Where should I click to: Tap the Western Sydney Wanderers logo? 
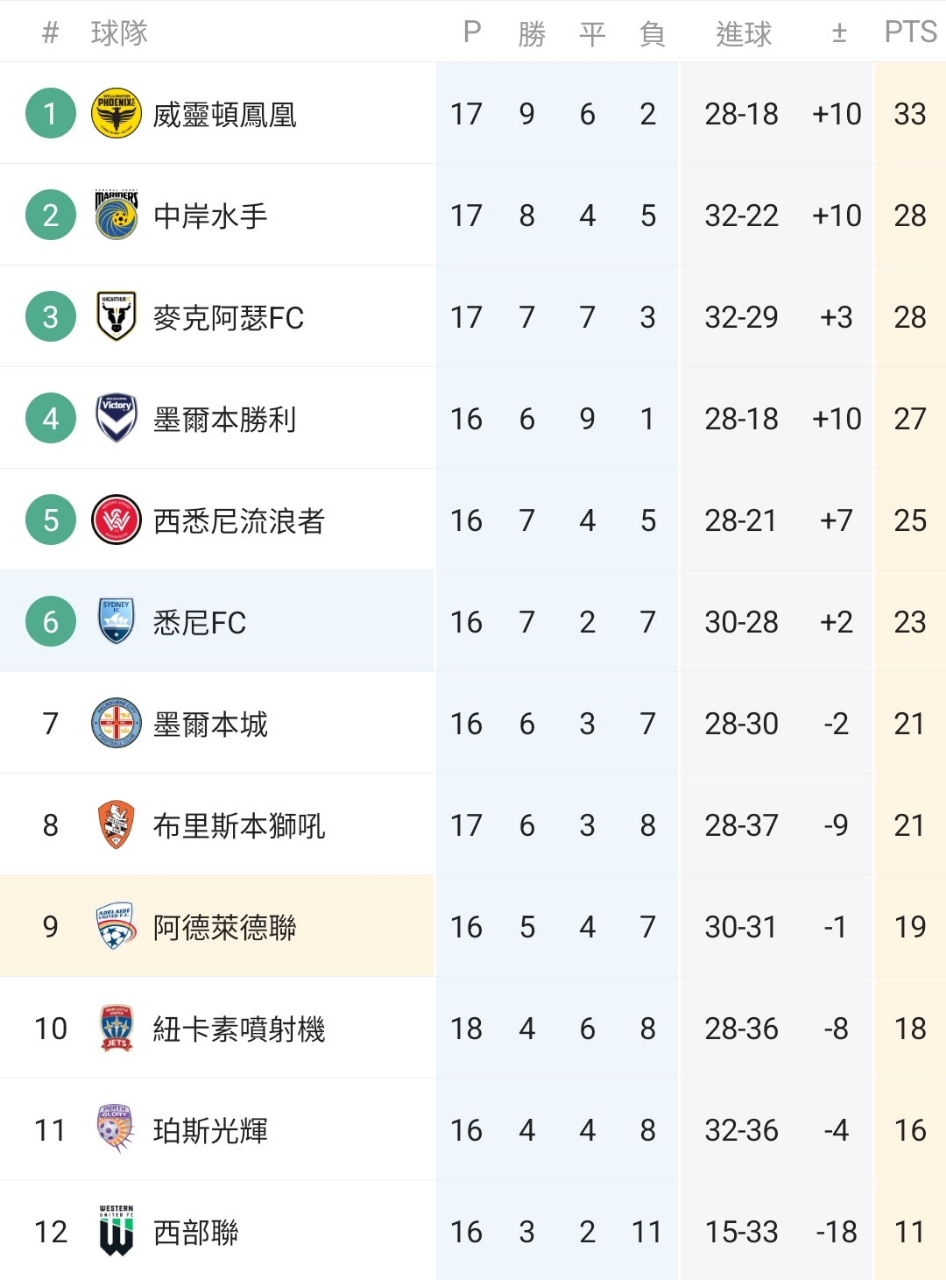116,520
